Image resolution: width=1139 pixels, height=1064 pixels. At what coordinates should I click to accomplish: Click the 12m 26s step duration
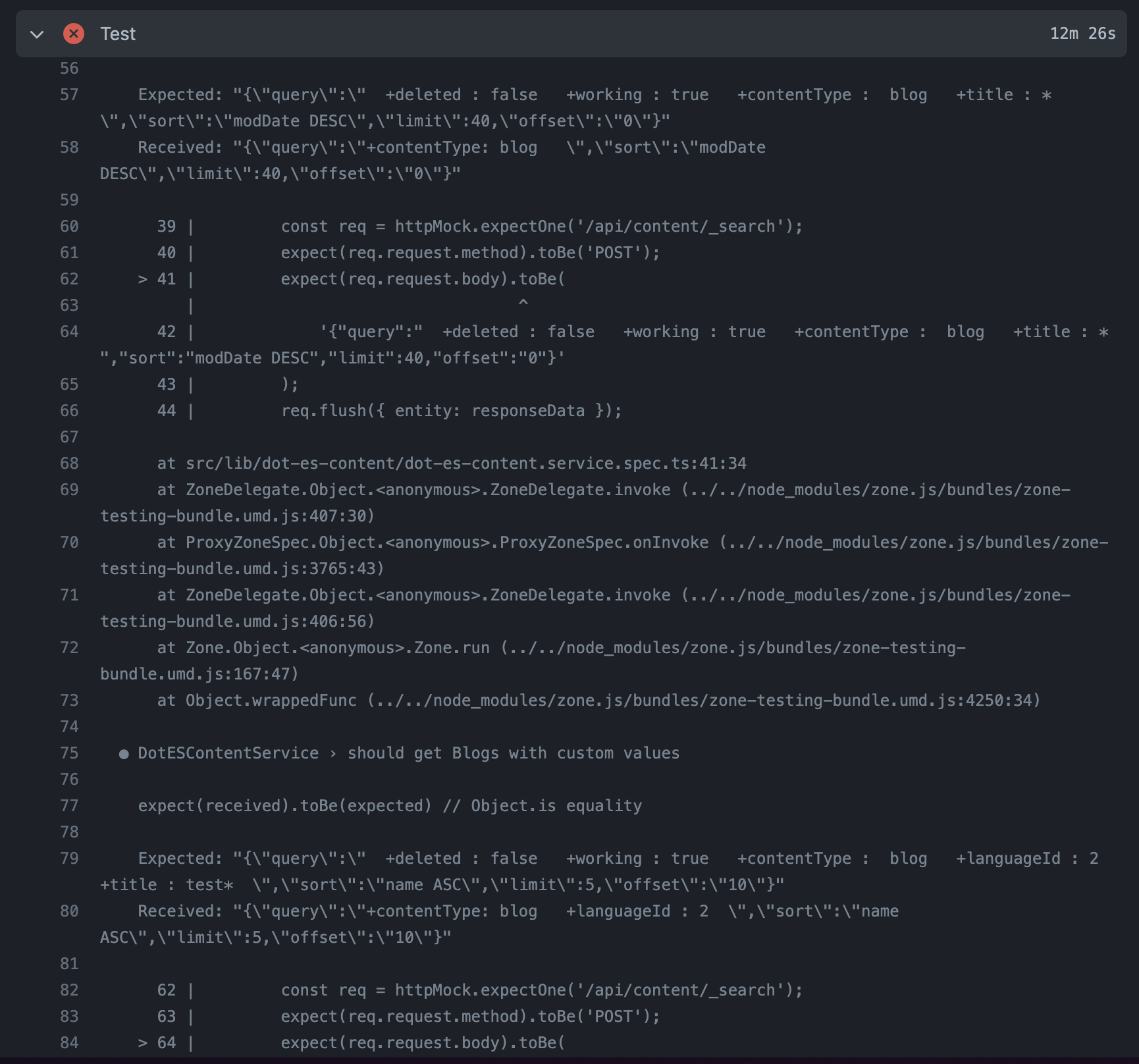pyautogui.click(x=1082, y=34)
